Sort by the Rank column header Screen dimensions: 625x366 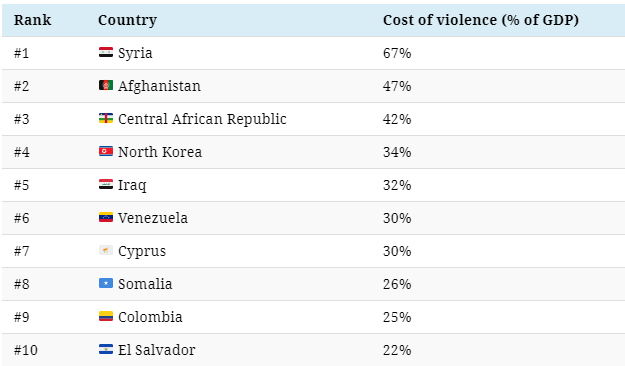pos(32,20)
